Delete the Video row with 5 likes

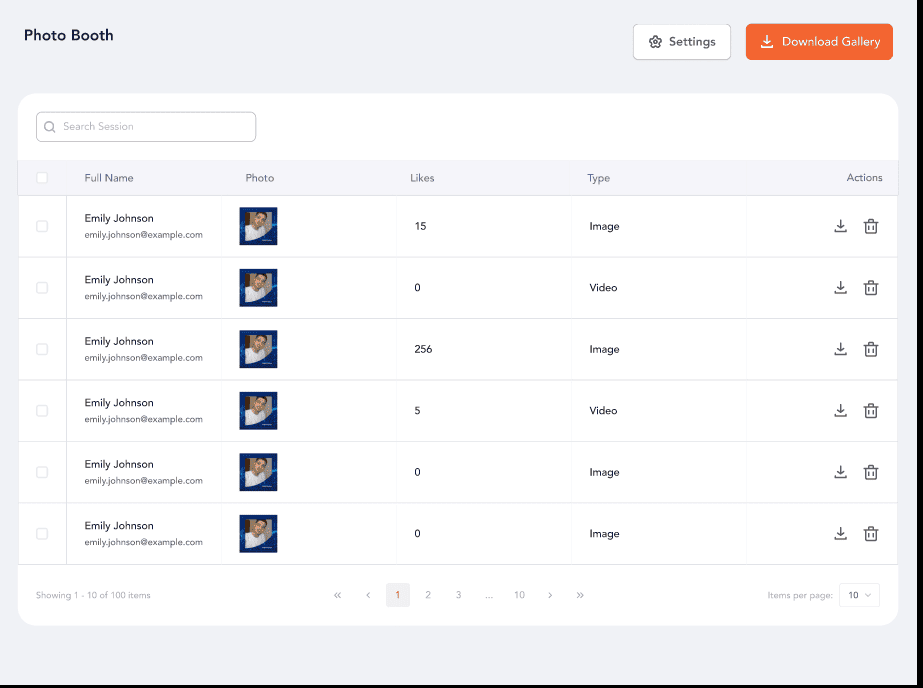click(x=871, y=410)
